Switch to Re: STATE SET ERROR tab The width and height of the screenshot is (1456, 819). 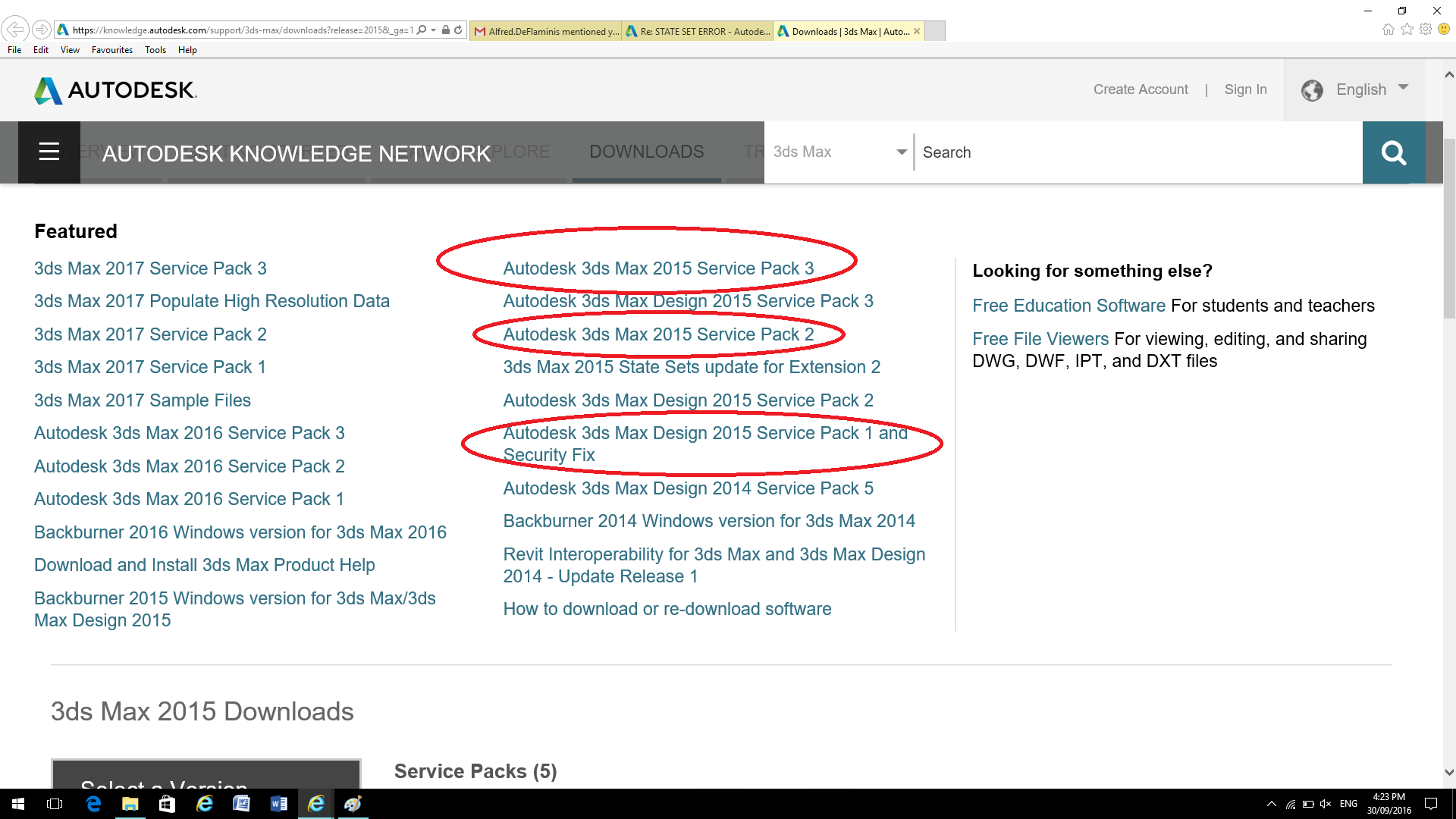point(697,31)
